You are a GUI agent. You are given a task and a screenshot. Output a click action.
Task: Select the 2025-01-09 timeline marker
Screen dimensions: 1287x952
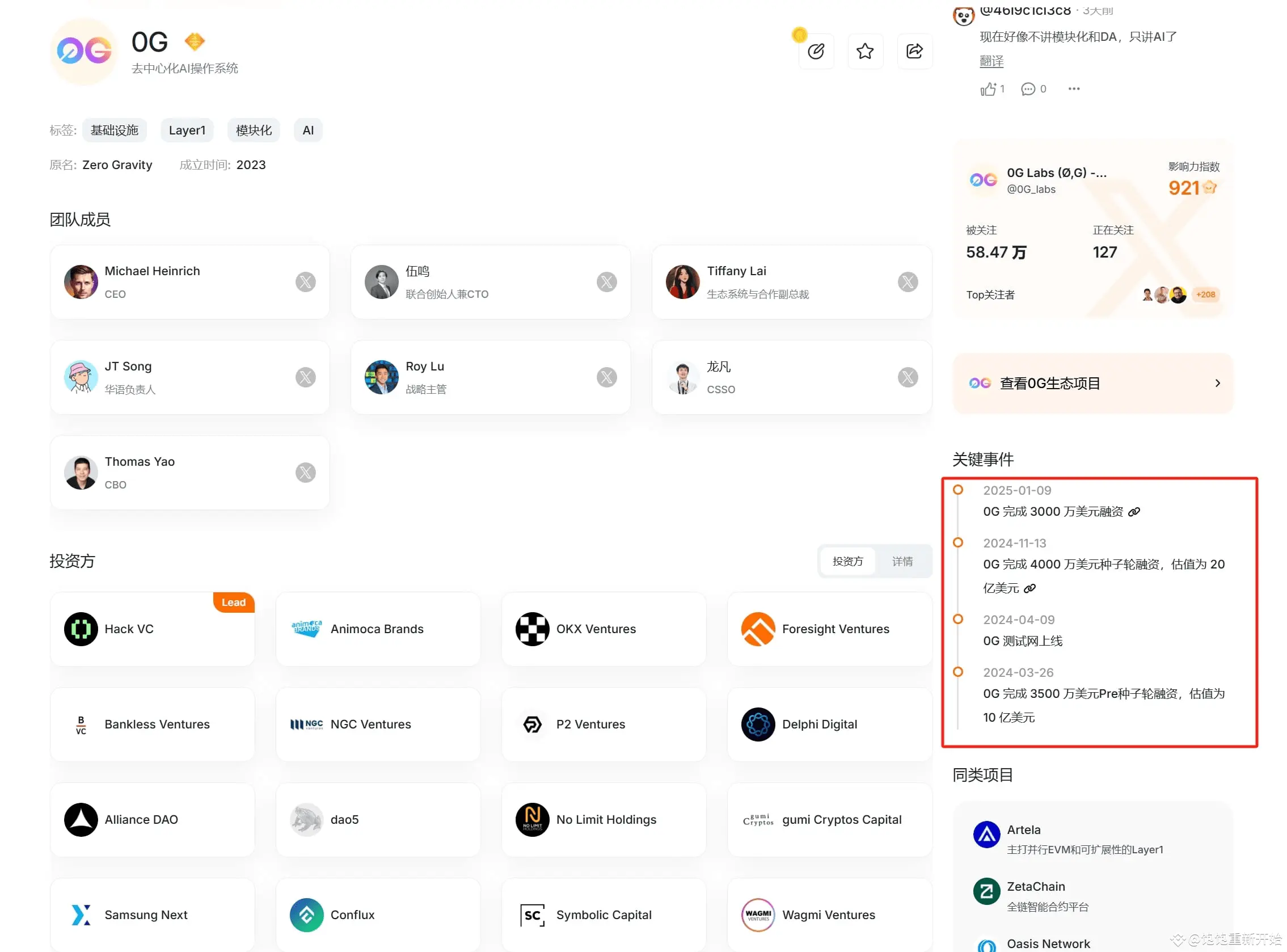pos(957,490)
